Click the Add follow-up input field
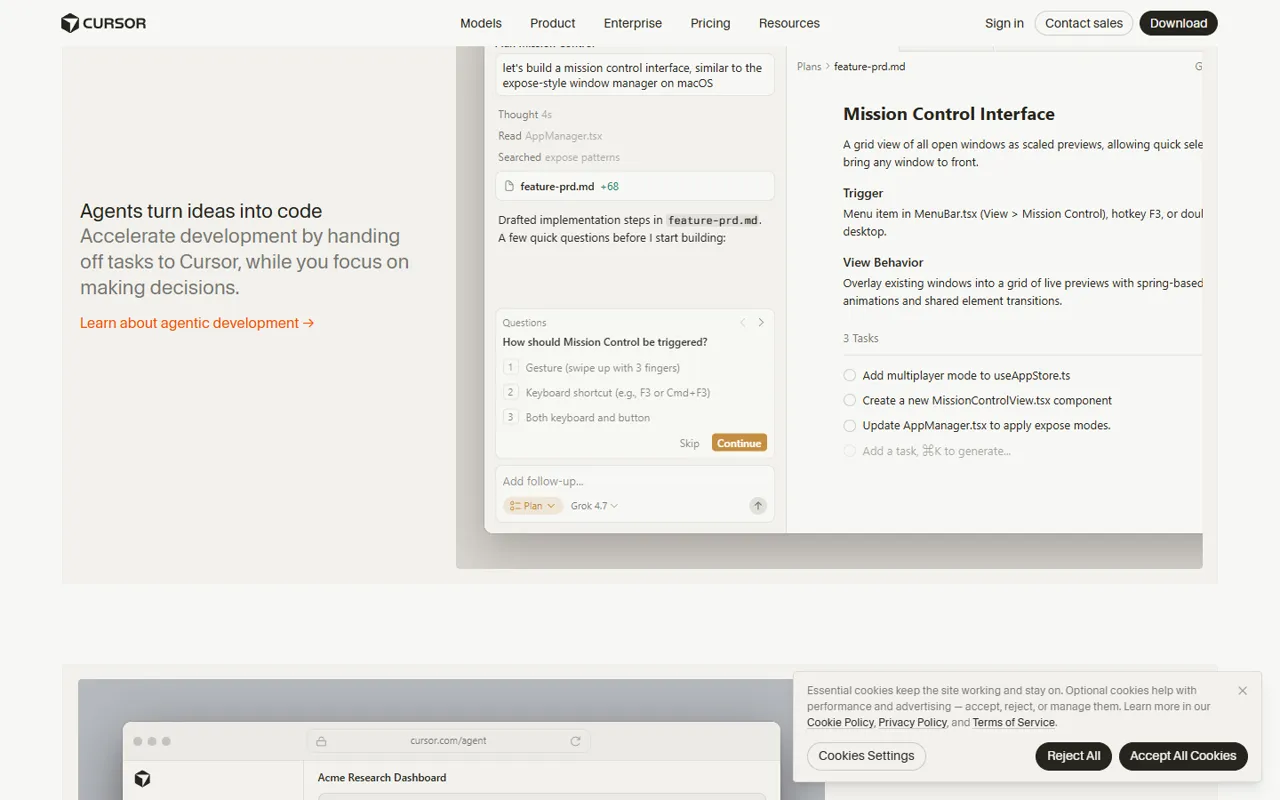Screen dimensions: 1280x800 [635, 481]
